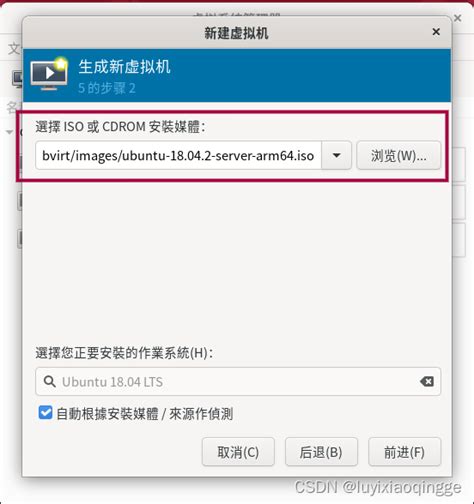Click the 自動根據安裝媒體 / 來源作偵測 label text

[145, 414]
